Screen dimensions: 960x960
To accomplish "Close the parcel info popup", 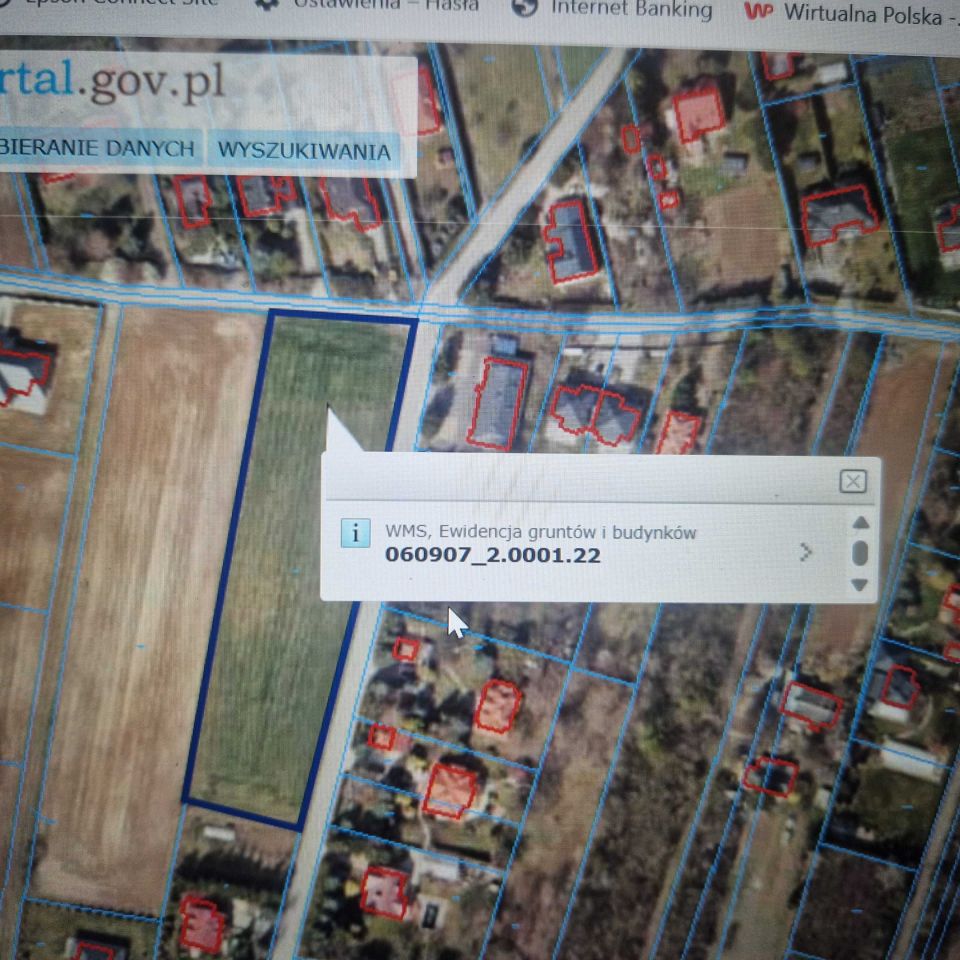I will pos(852,481).
